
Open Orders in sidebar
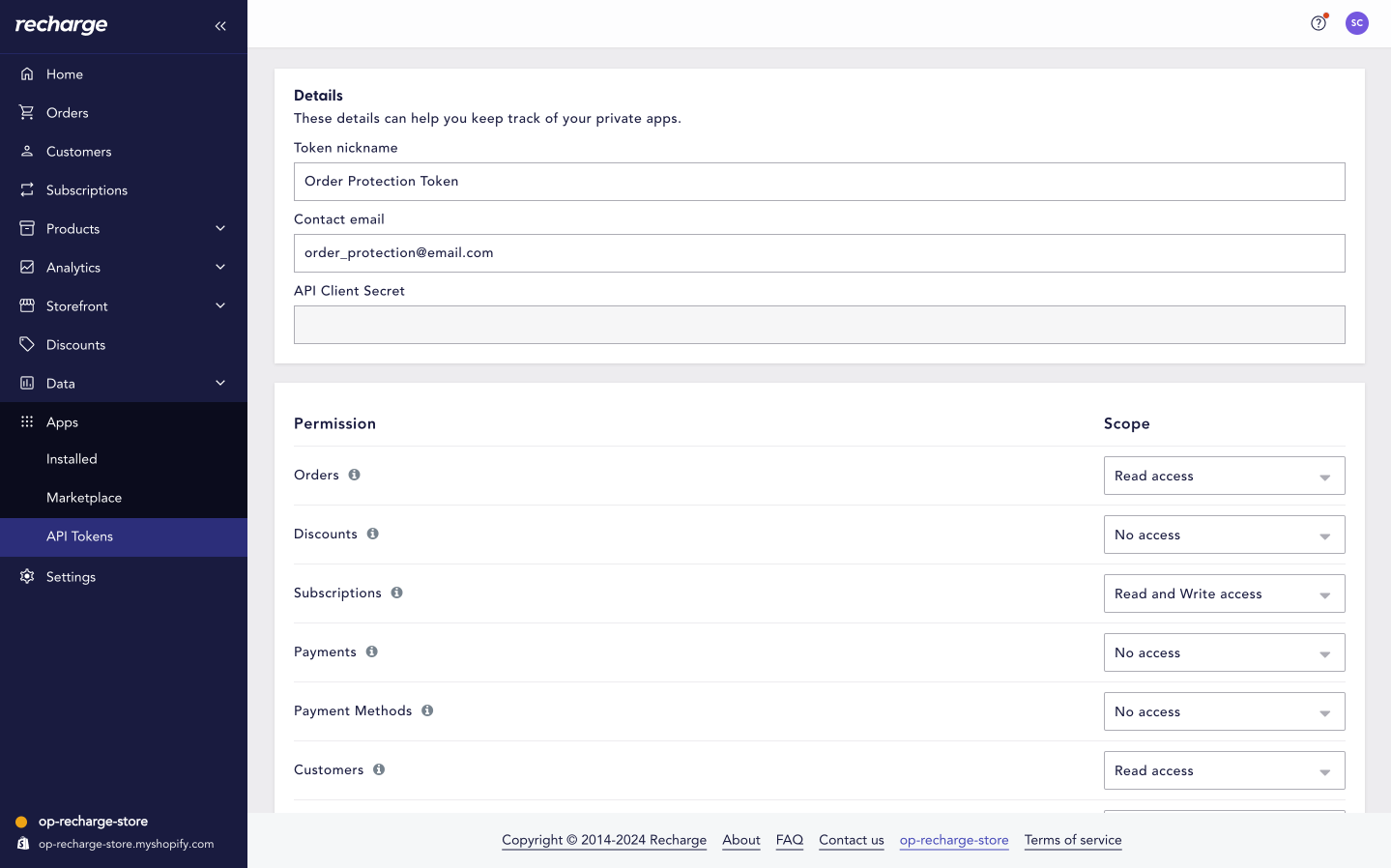(x=124, y=112)
